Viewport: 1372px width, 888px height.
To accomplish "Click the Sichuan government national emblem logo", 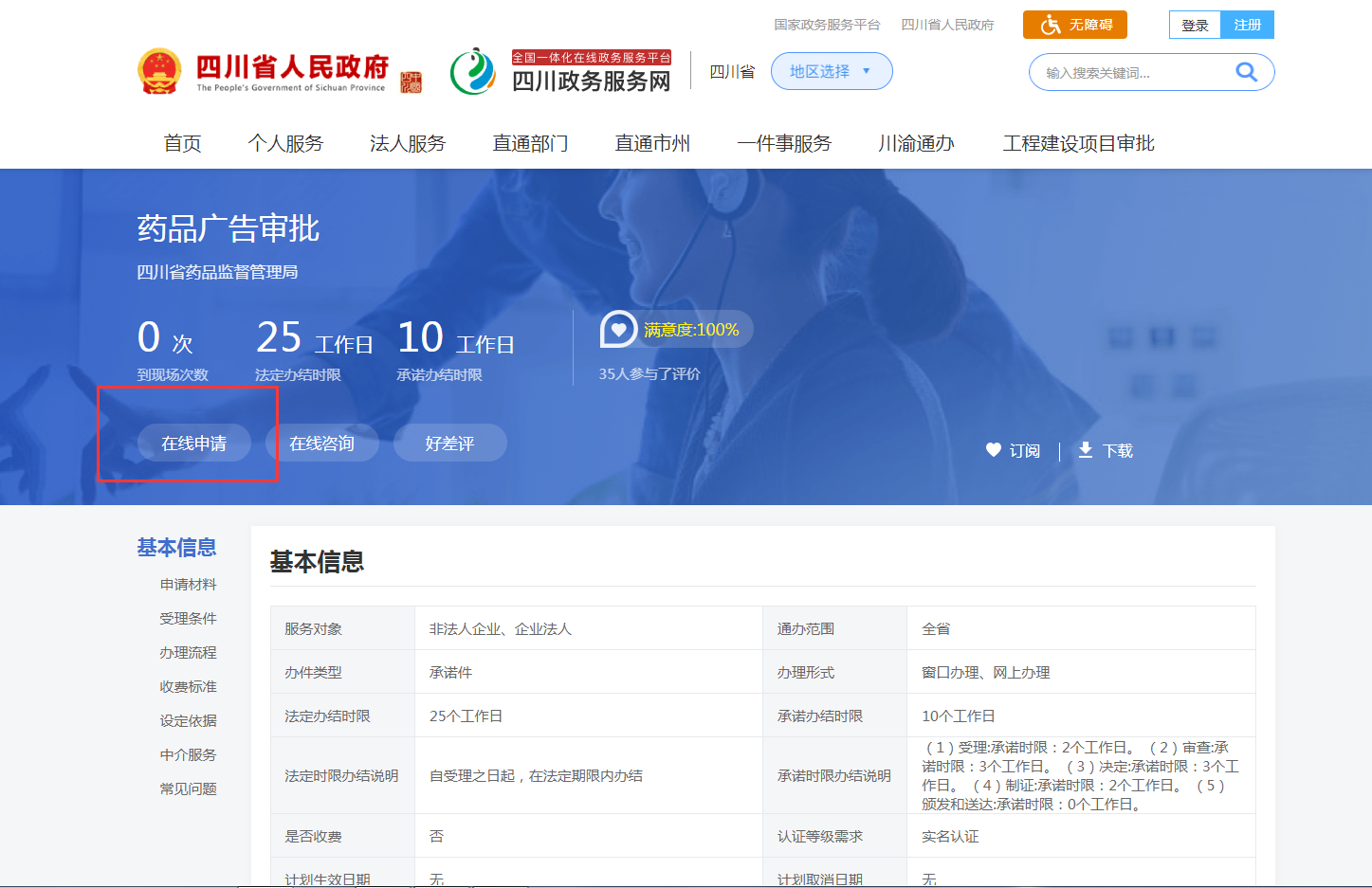I will tap(159, 72).
